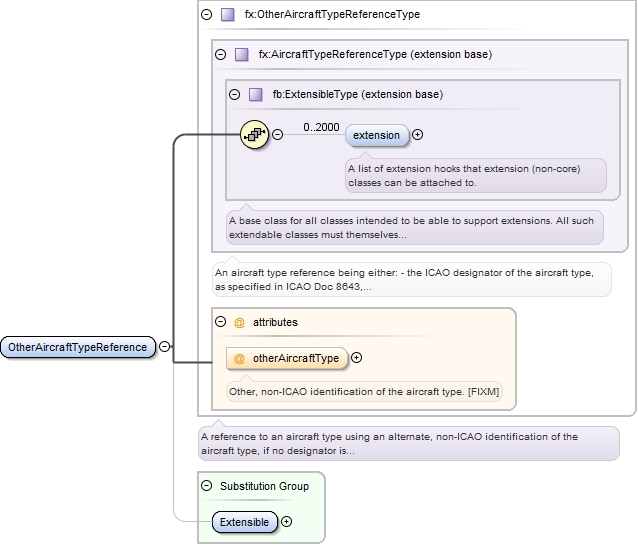The height and width of the screenshot is (545, 638).
Task: Click purple type icon beside fx:AircraftTypeReferenceType
Action: 241,54
